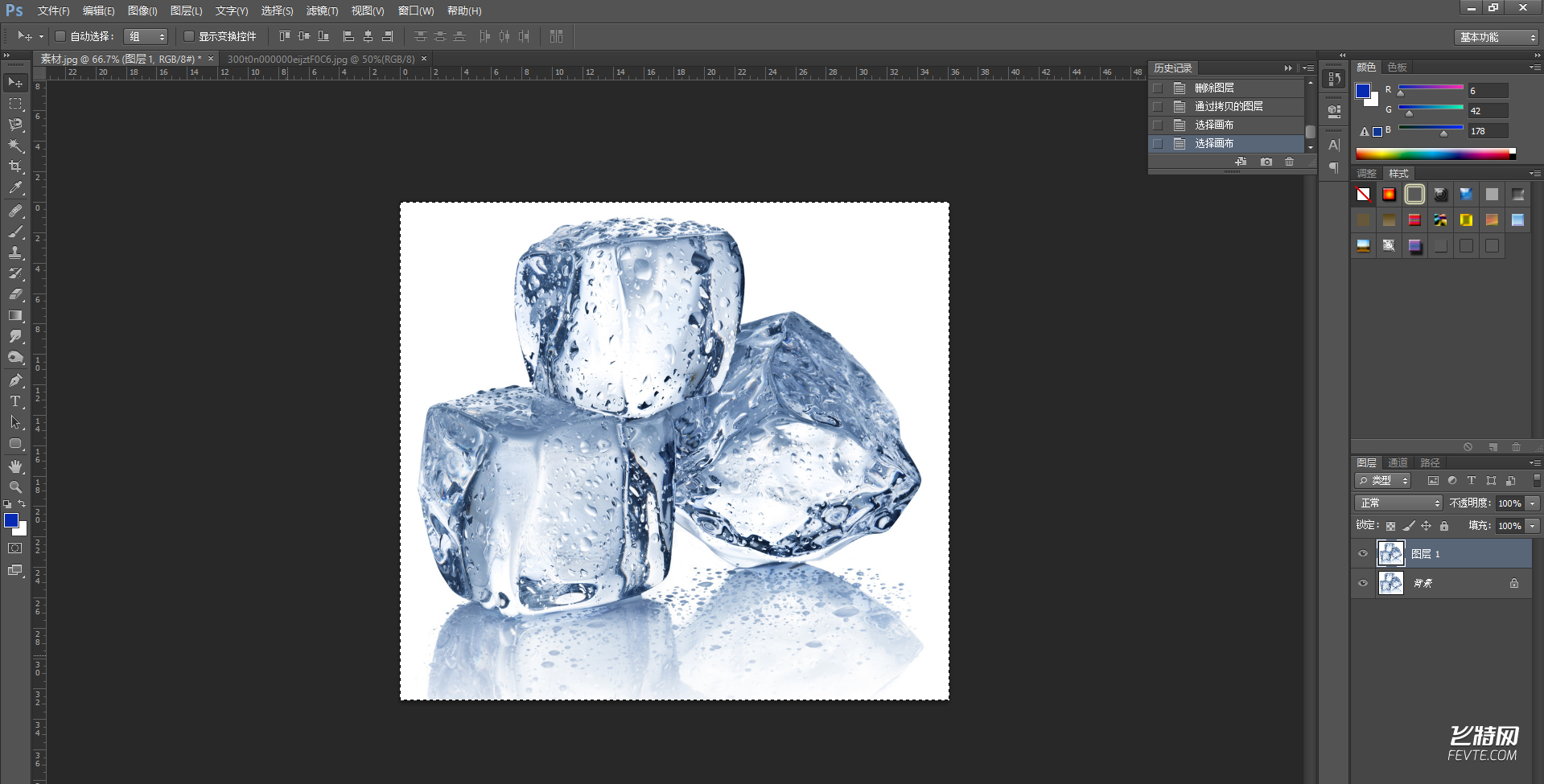Hide layer 图层 1 with eye icon

point(1363,553)
